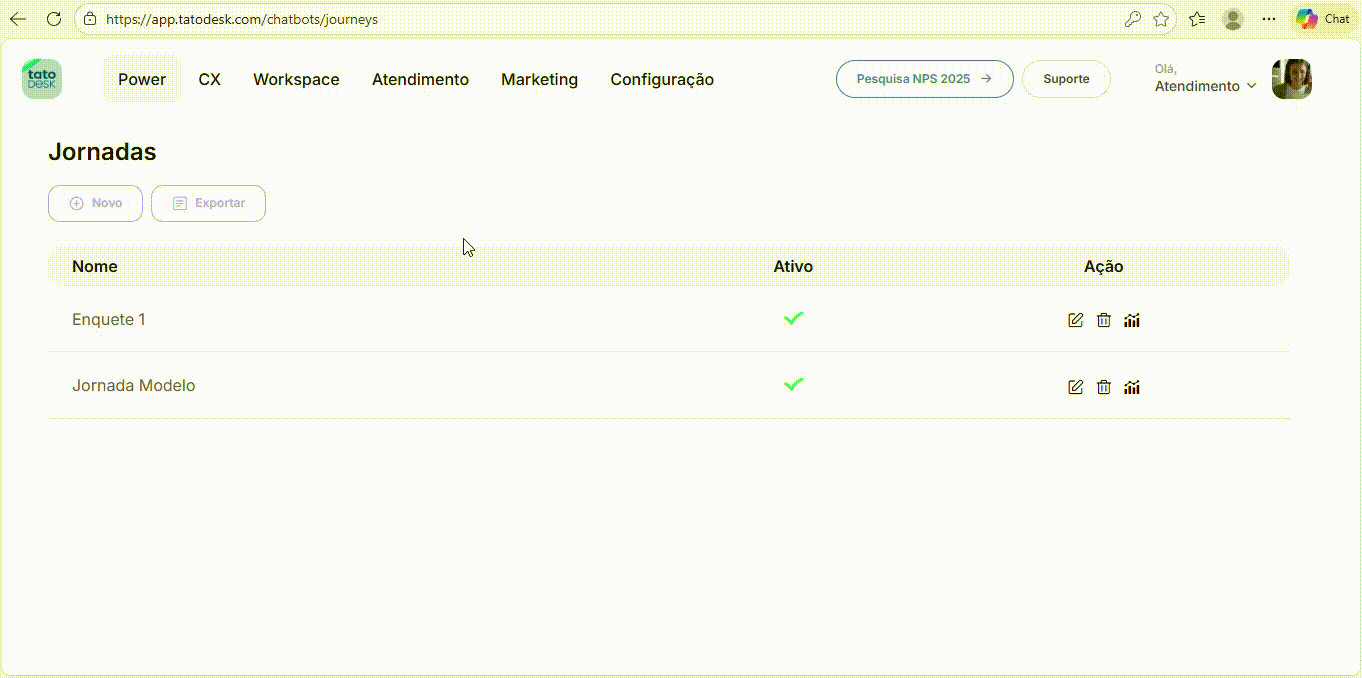The image size is (1362, 678).
Task: Click the Tato Desk logo
Action: point(42,79)
